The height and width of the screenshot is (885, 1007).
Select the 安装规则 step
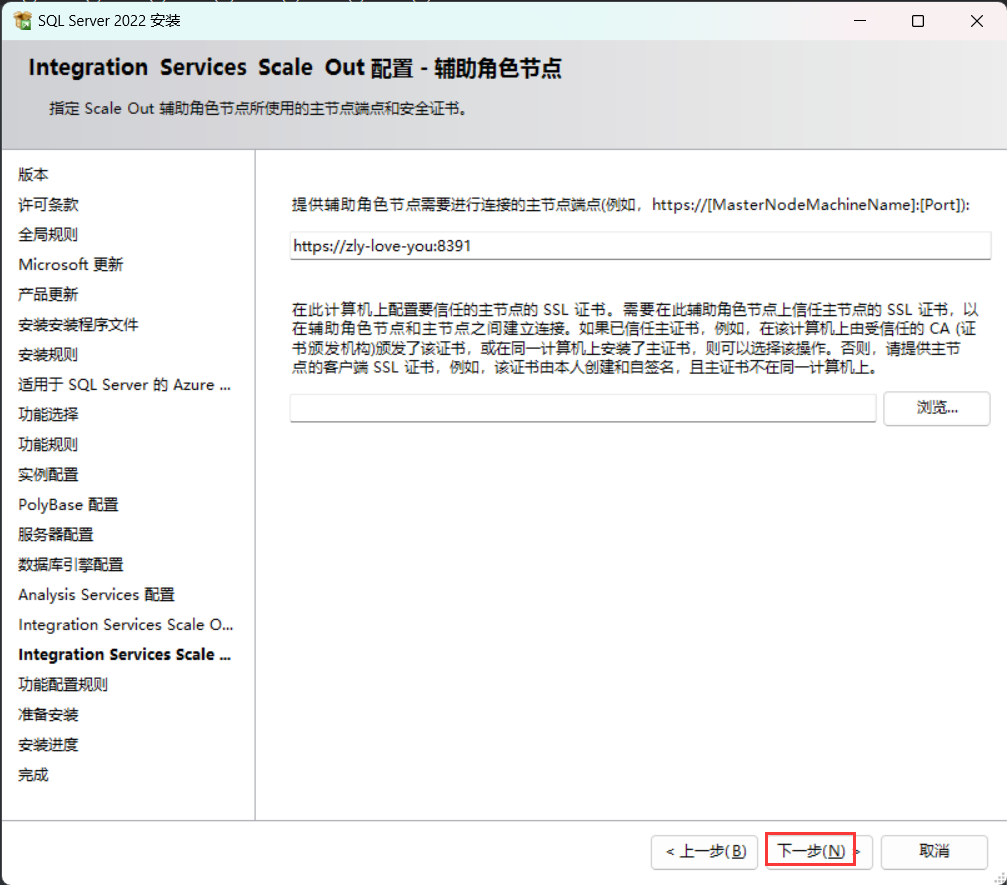pyautogui.click(x=48, y=355)
